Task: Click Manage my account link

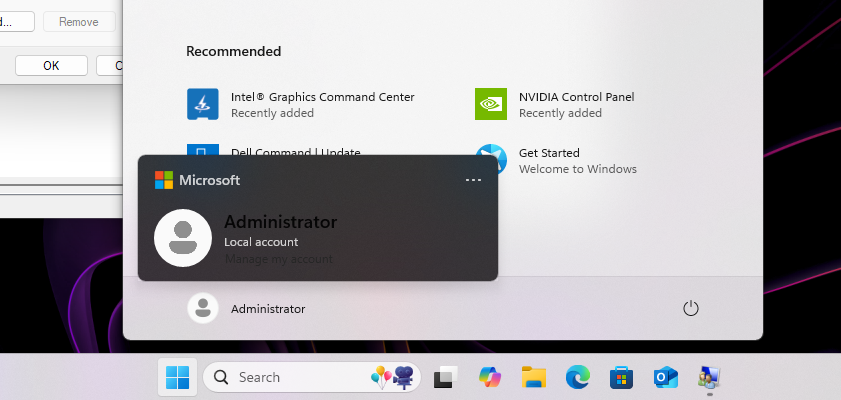Action: [278, 259]
